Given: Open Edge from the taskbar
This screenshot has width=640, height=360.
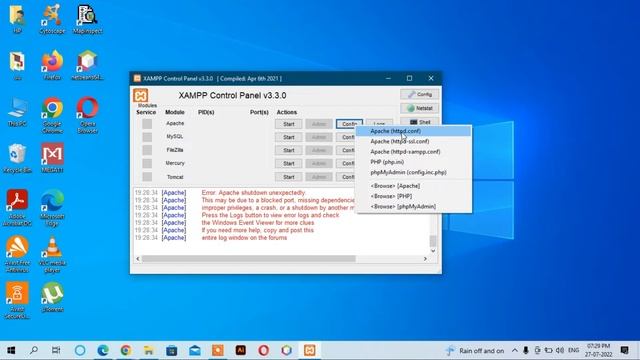Looking at the screenshot, I should coord(103,350).
